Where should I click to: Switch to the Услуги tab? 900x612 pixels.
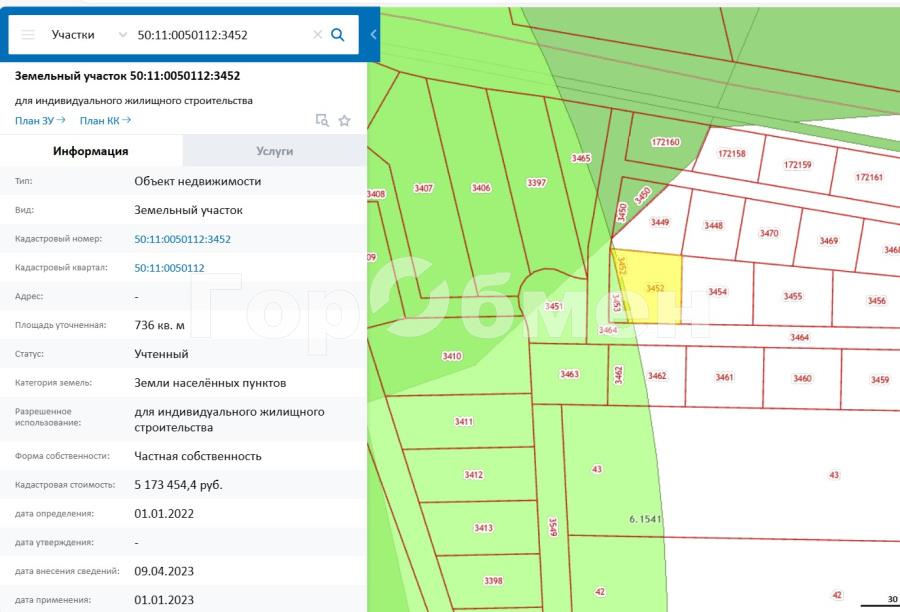pos(274,151)
